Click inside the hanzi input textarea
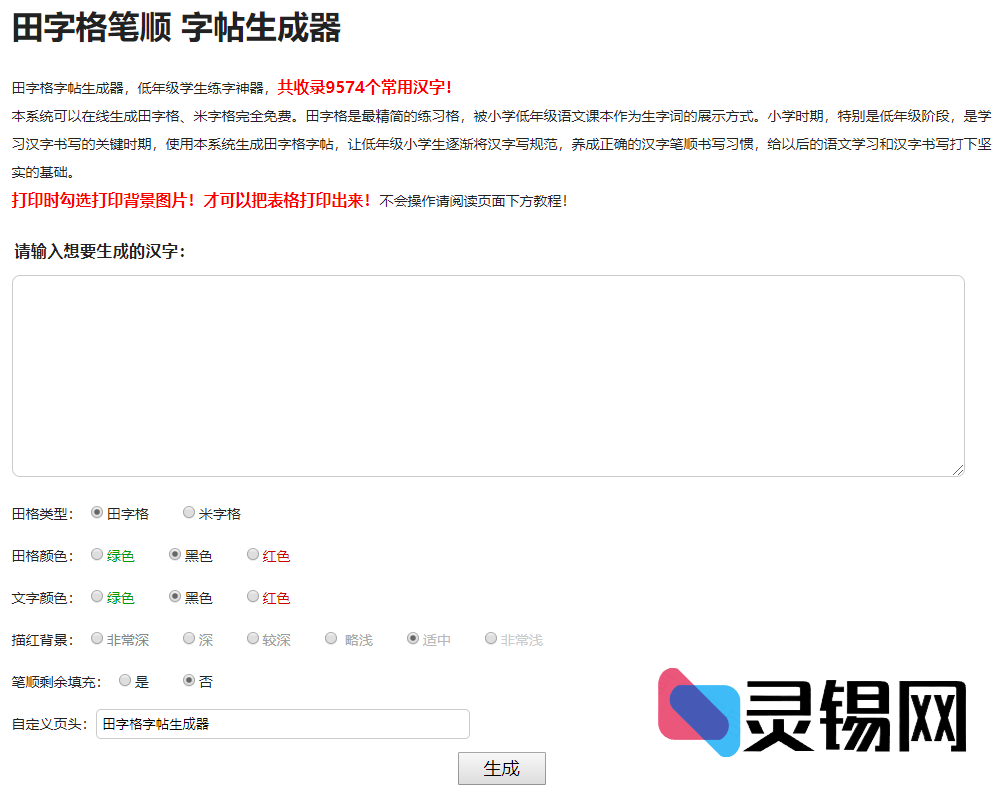This screenshot has height=794, width=1006. (x=487, y=375)
